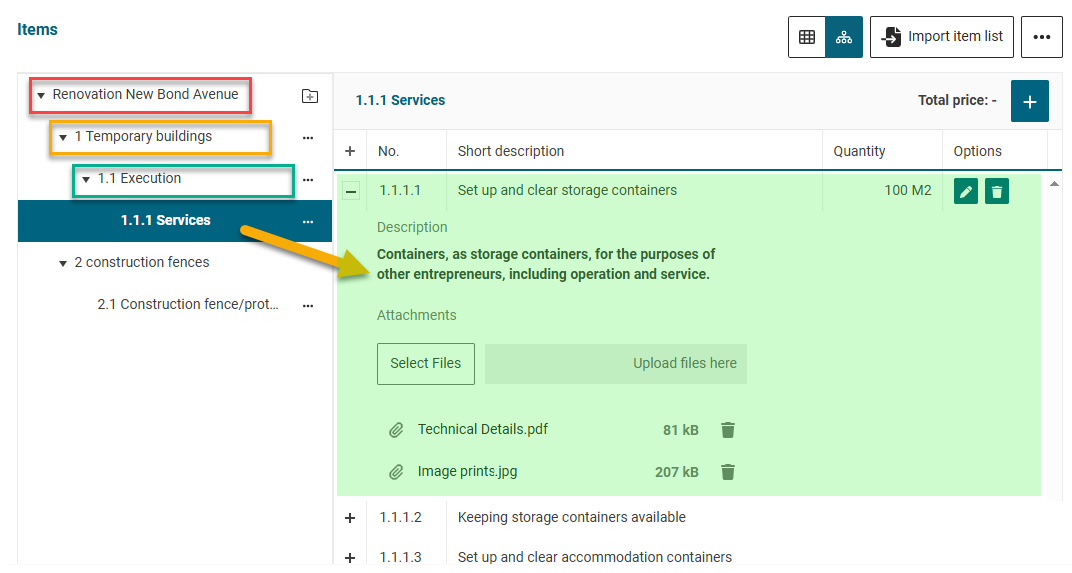The height and width of the screenshot is (573, 1072).
Task: Click the Select Files button
Action: (x=425, y=364)
